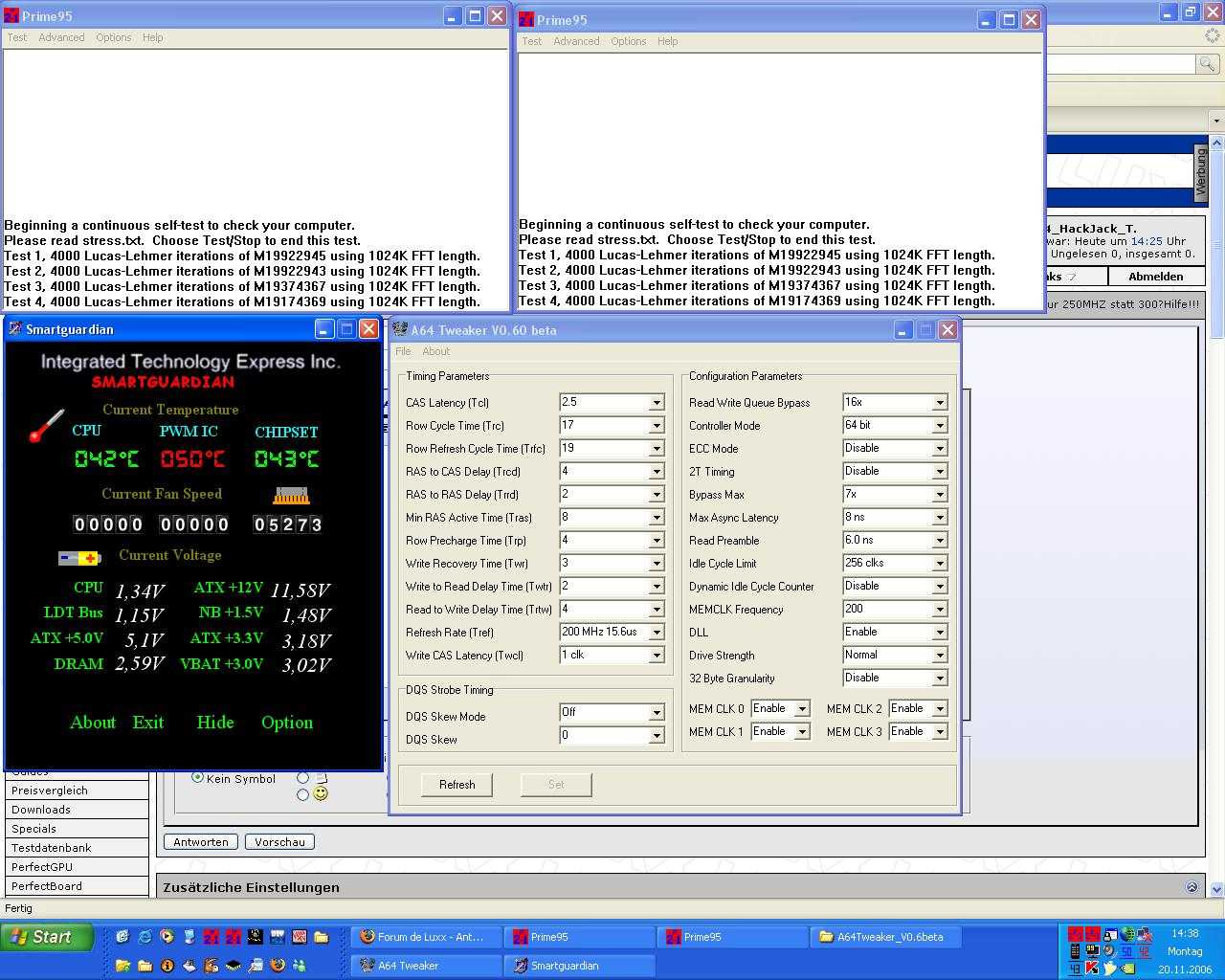This screenshot has width=1225, height=980.
Task: Open the DQS Skew Mode dropdown
Action: click(x=657, y=713)
